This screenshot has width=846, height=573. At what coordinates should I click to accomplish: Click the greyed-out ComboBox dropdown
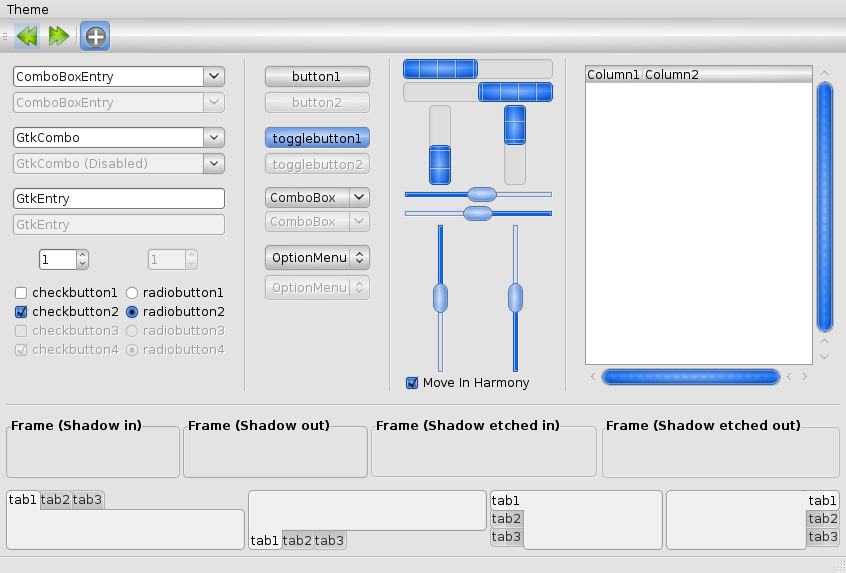(317, 221)
